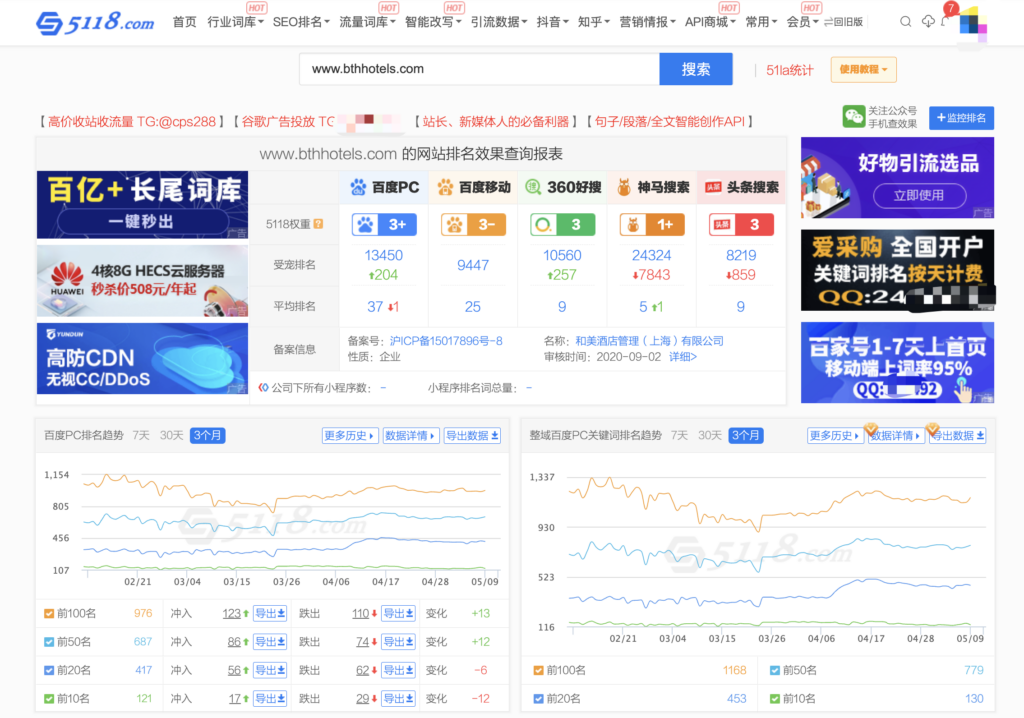Click the 神马搜索 受宠排名 24324
This screenshot has height=718, width=1024.
[x=652, y=255]
